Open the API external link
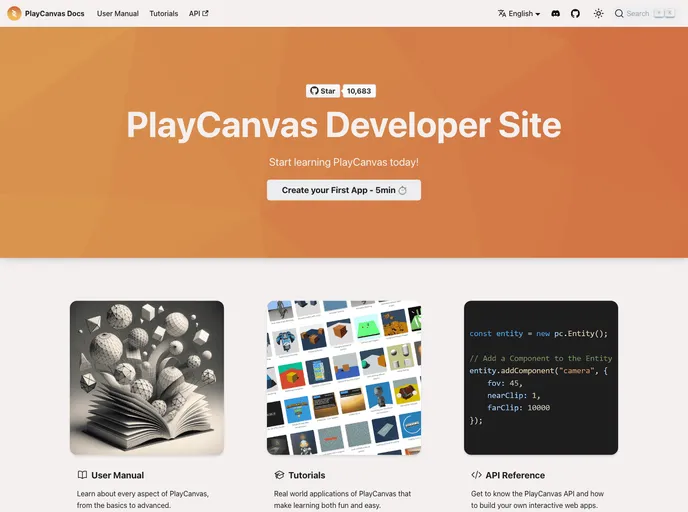 [x=198, y=14]
